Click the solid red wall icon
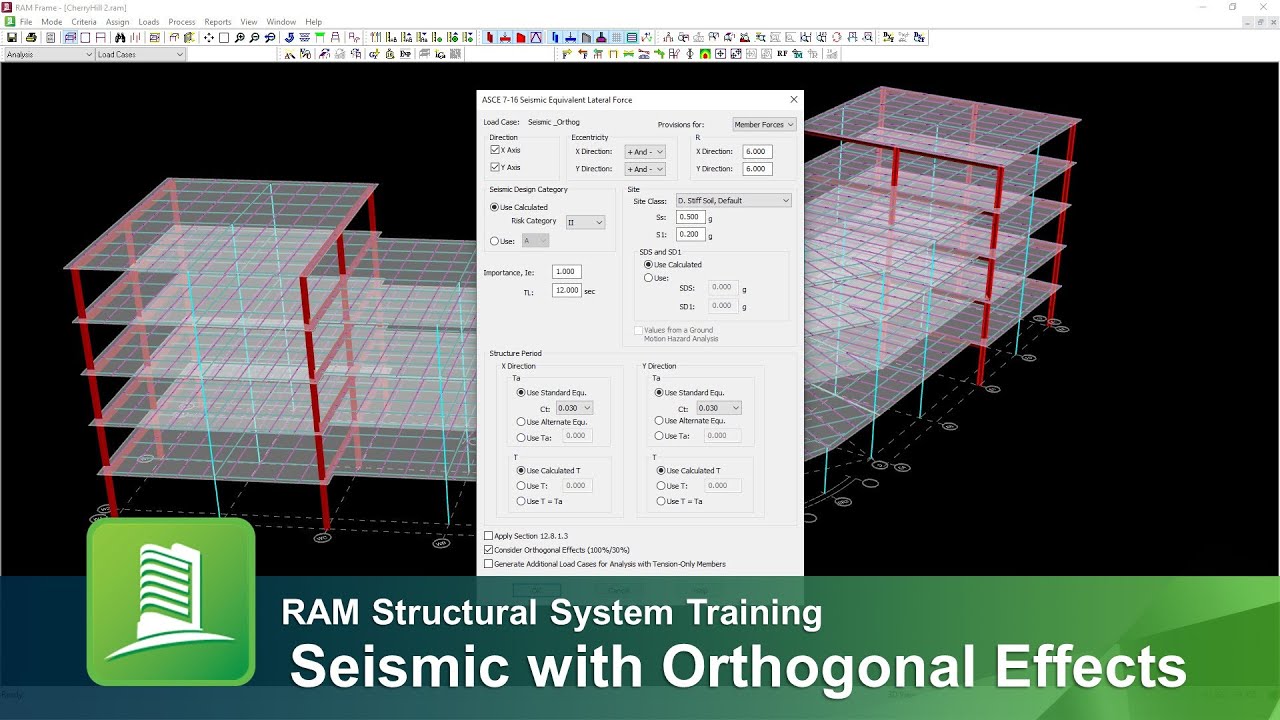 coord(521,38)
